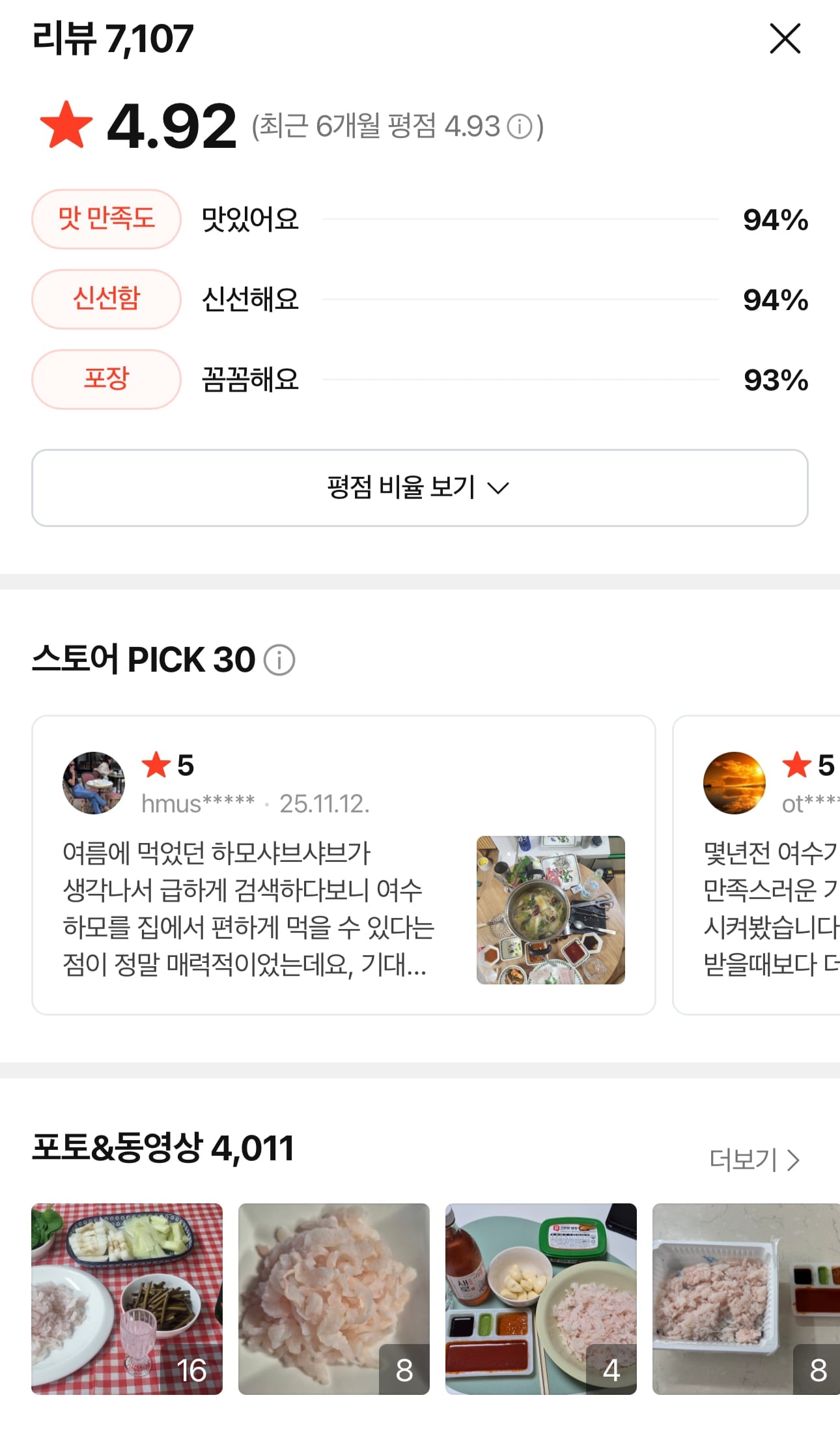Screen dimensions: 840x1434
Task: Open hmus***** reviewer profile picture
Action: click(94, 782)
